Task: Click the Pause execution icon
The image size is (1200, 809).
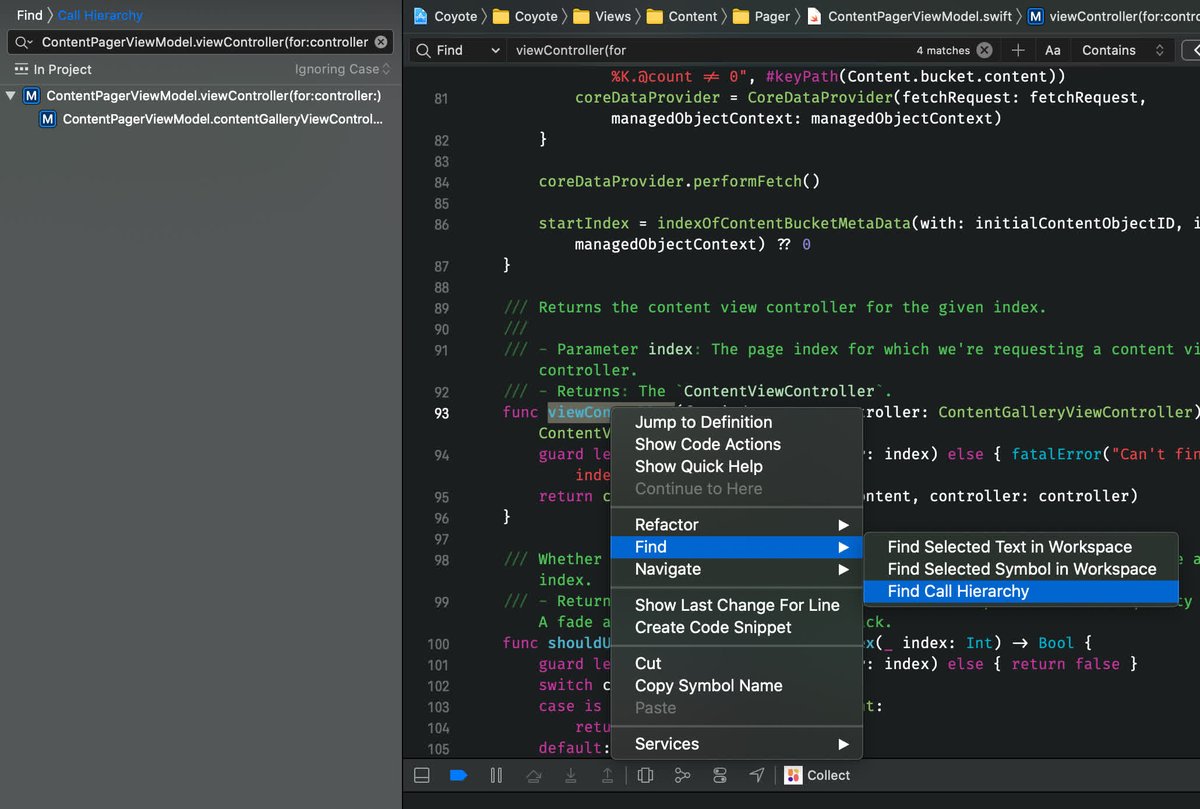Action: click(x=496, y=775)
